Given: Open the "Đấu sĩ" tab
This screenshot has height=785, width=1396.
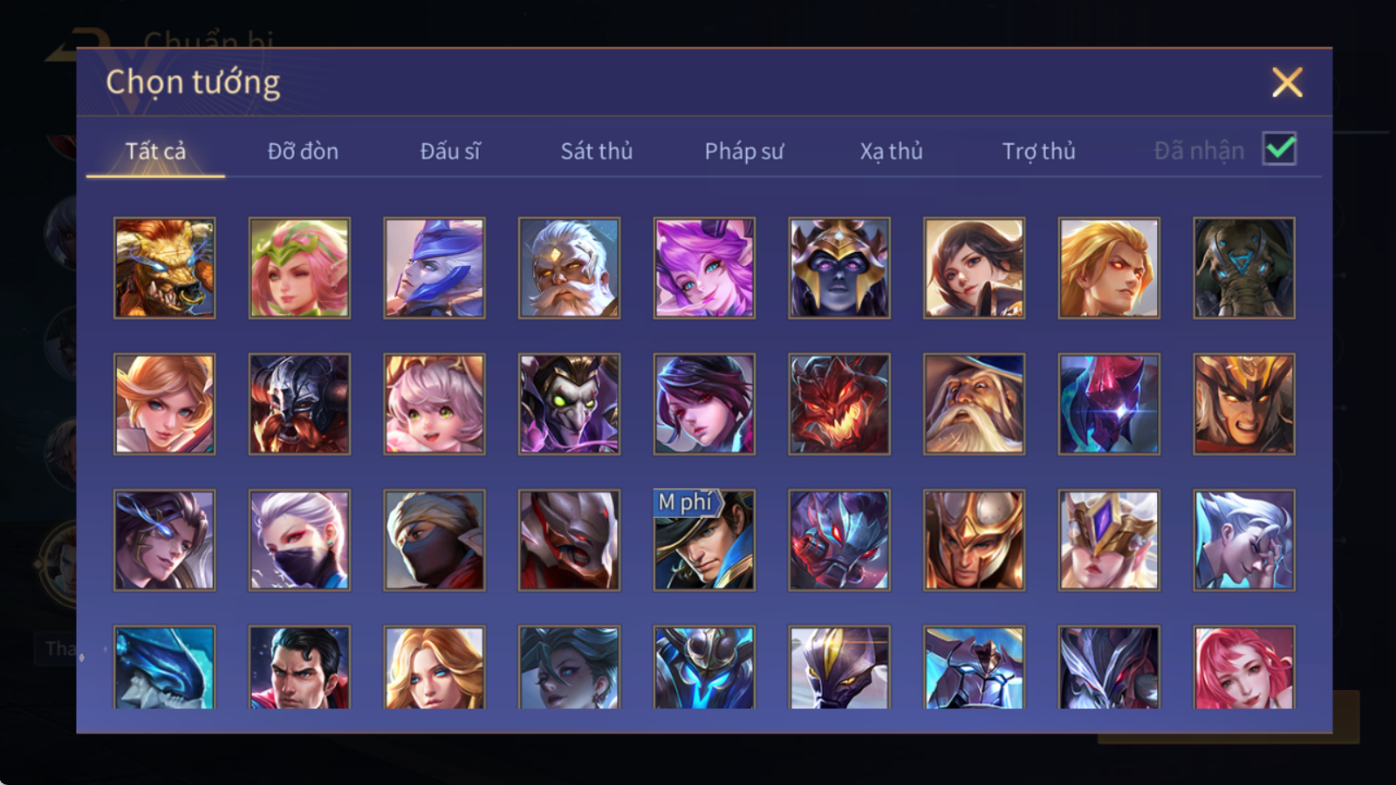Looking at the screenshot, I should click(450, 151).
